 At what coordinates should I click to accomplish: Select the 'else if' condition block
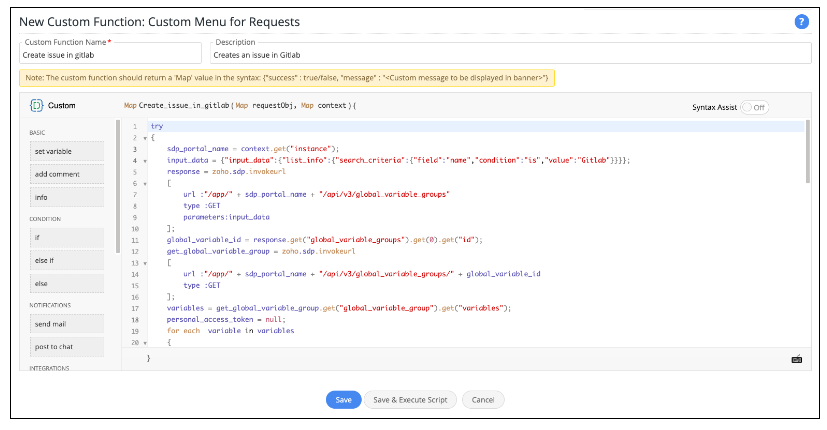point(67,261)
